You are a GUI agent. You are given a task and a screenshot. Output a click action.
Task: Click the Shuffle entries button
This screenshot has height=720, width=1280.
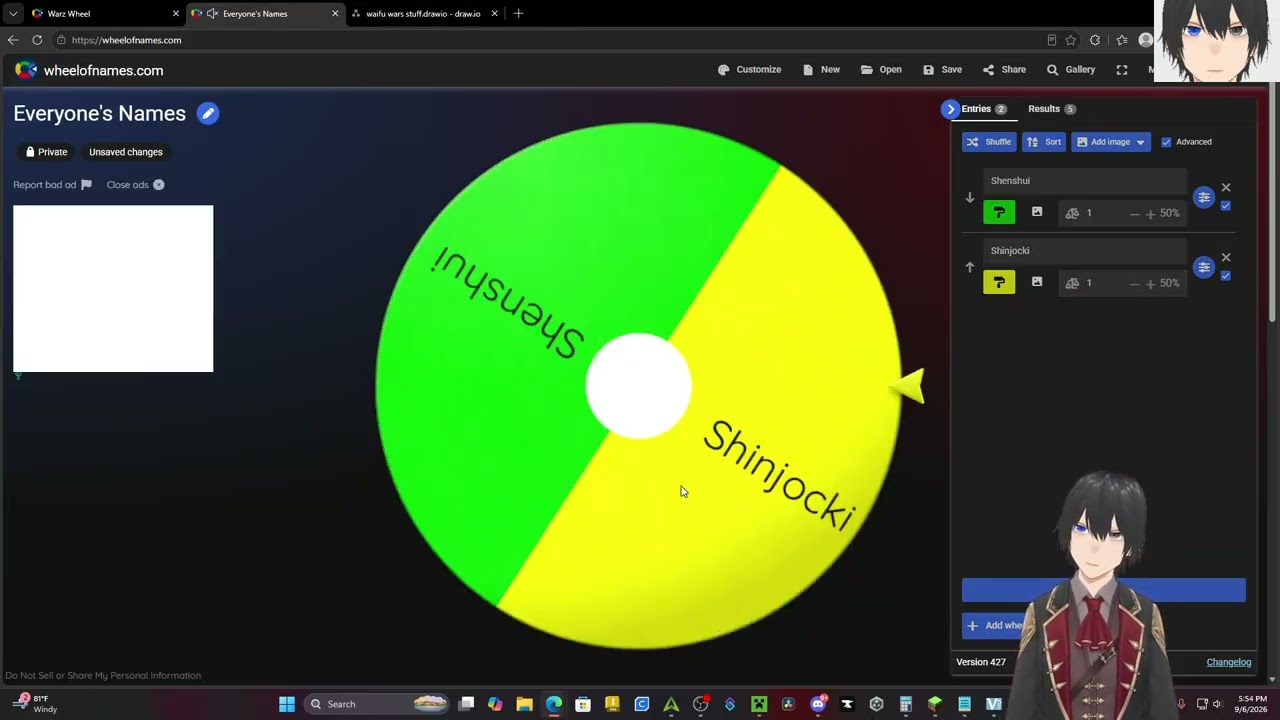point(989,142)
